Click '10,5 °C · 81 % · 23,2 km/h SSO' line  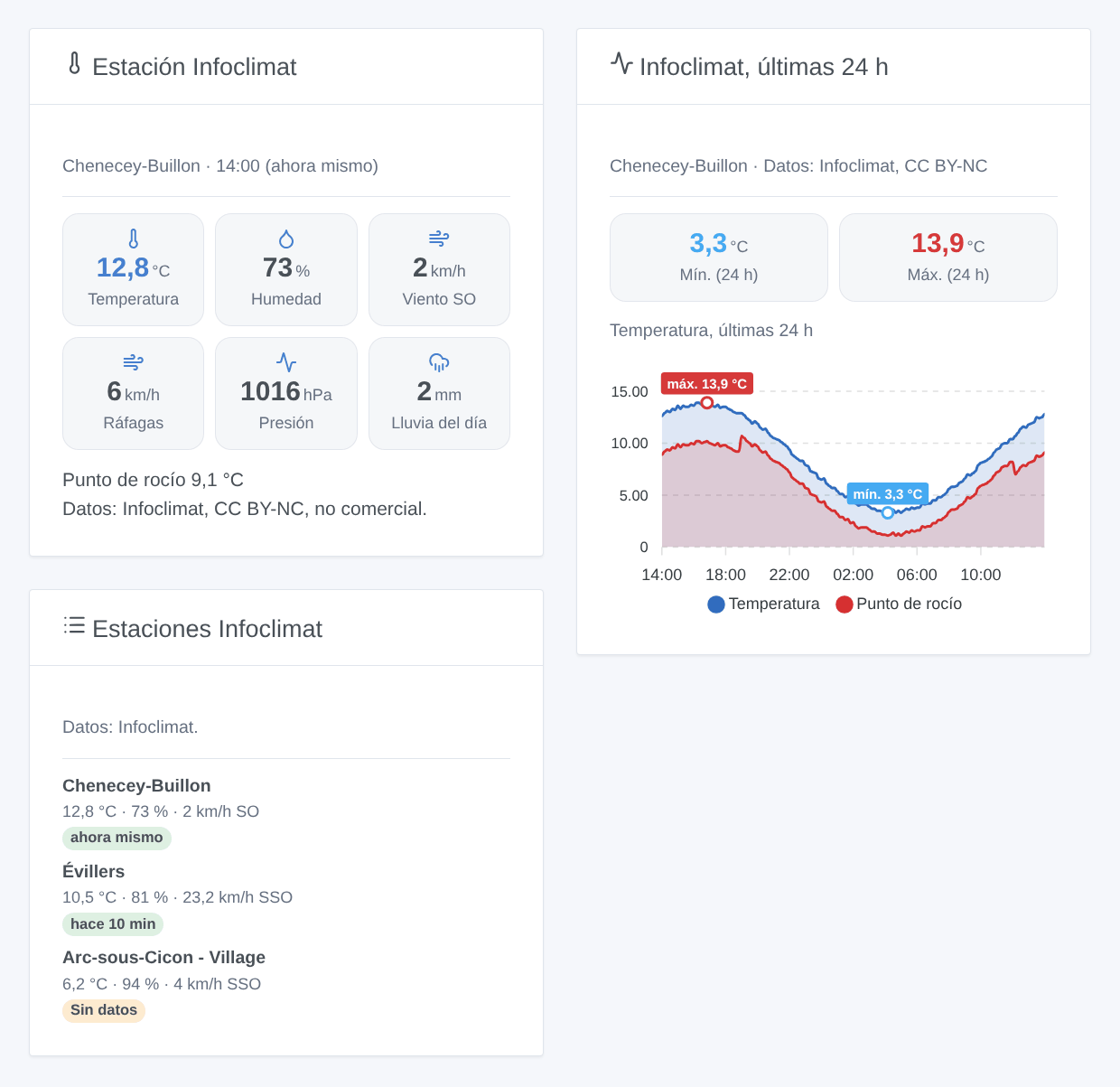pos(177,897)
